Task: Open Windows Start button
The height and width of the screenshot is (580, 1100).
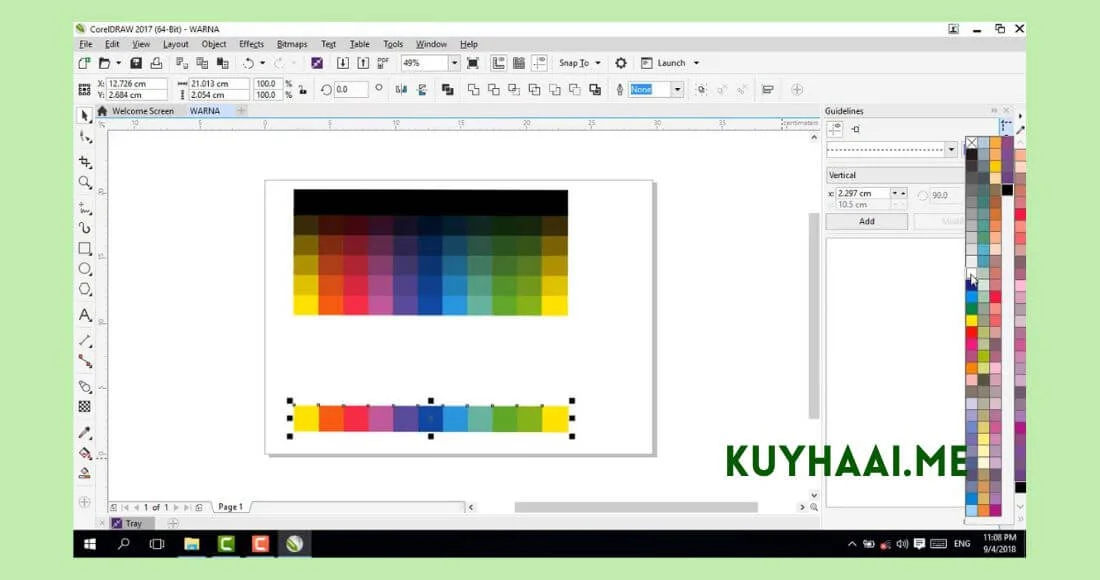Action: click(90, 544)
